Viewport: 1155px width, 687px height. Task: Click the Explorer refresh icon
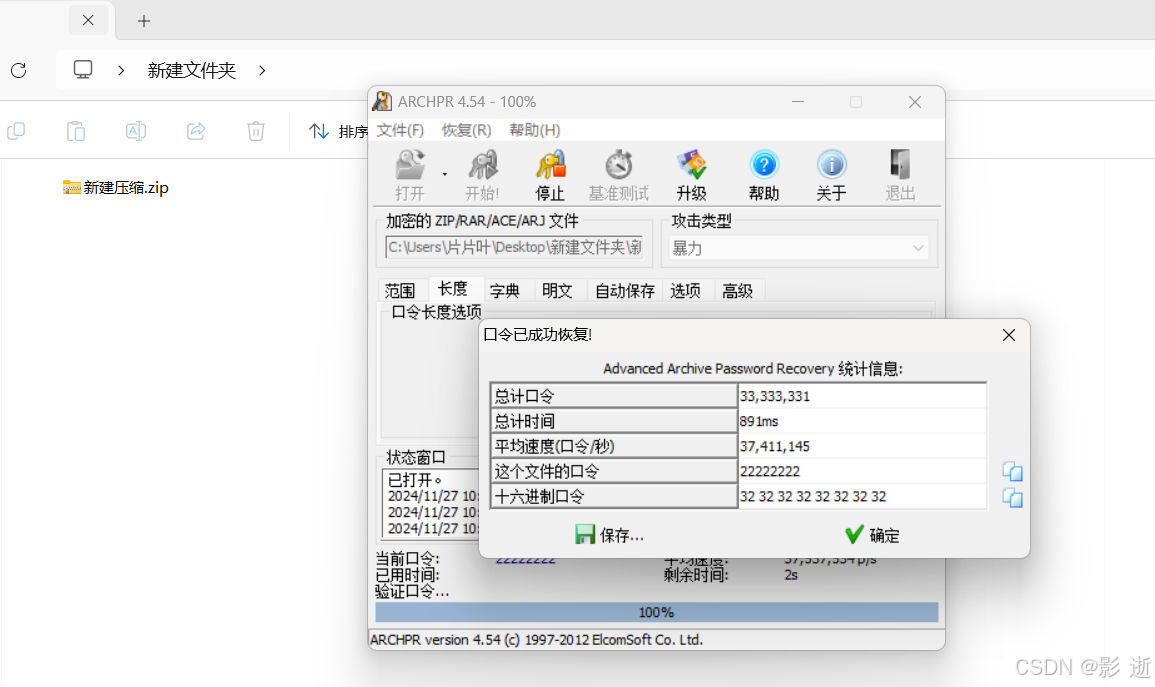pyautogui.click(x=19, y=70)
